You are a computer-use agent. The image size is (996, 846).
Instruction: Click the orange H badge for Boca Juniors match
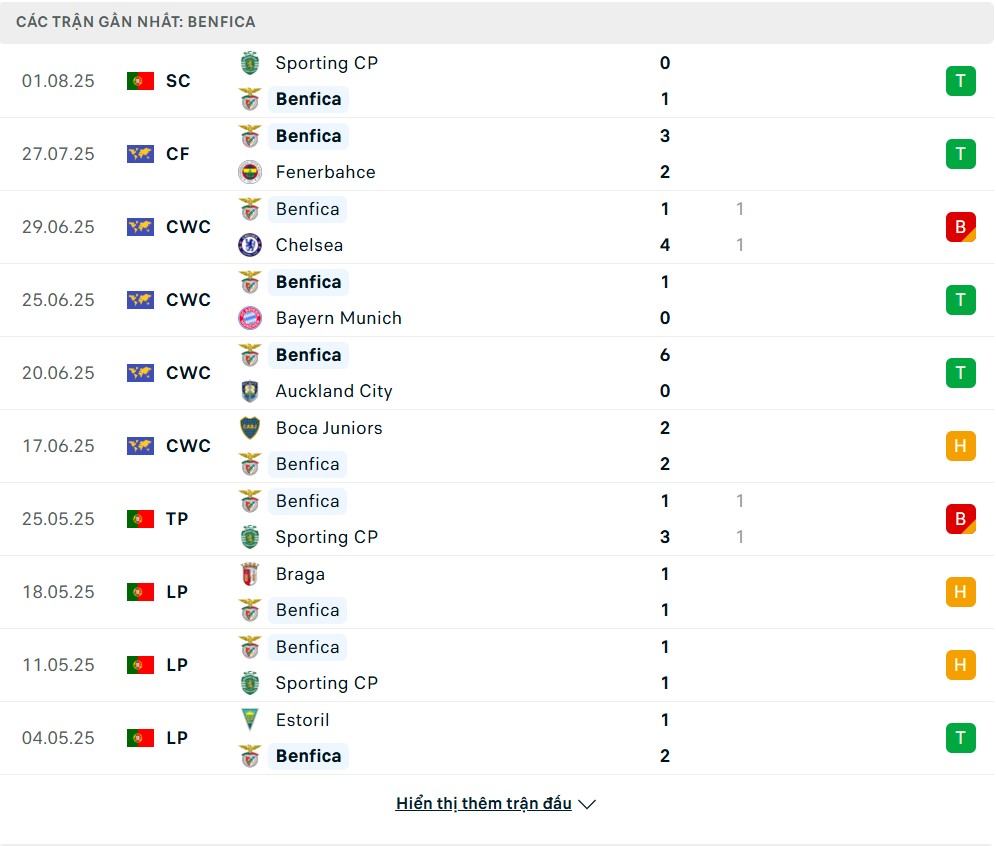[x=960, y=446]
